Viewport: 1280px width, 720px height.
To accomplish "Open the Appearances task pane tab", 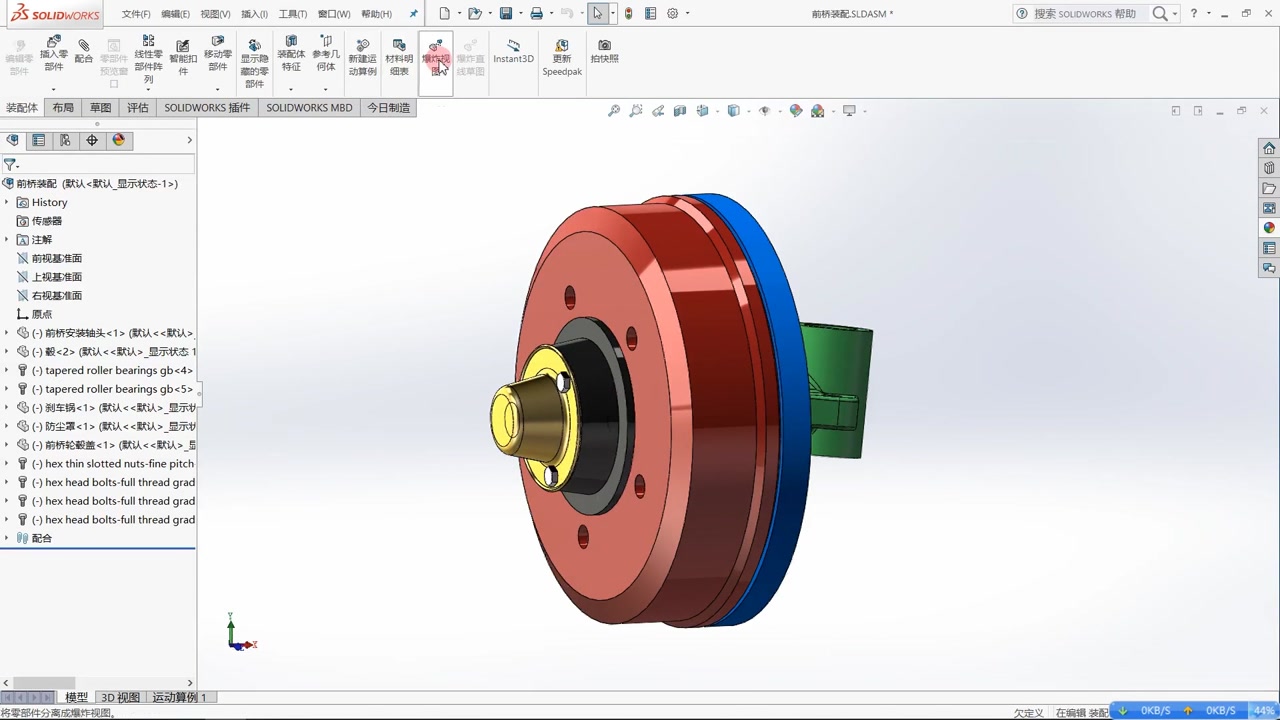I will click(x=1269, y=228).
